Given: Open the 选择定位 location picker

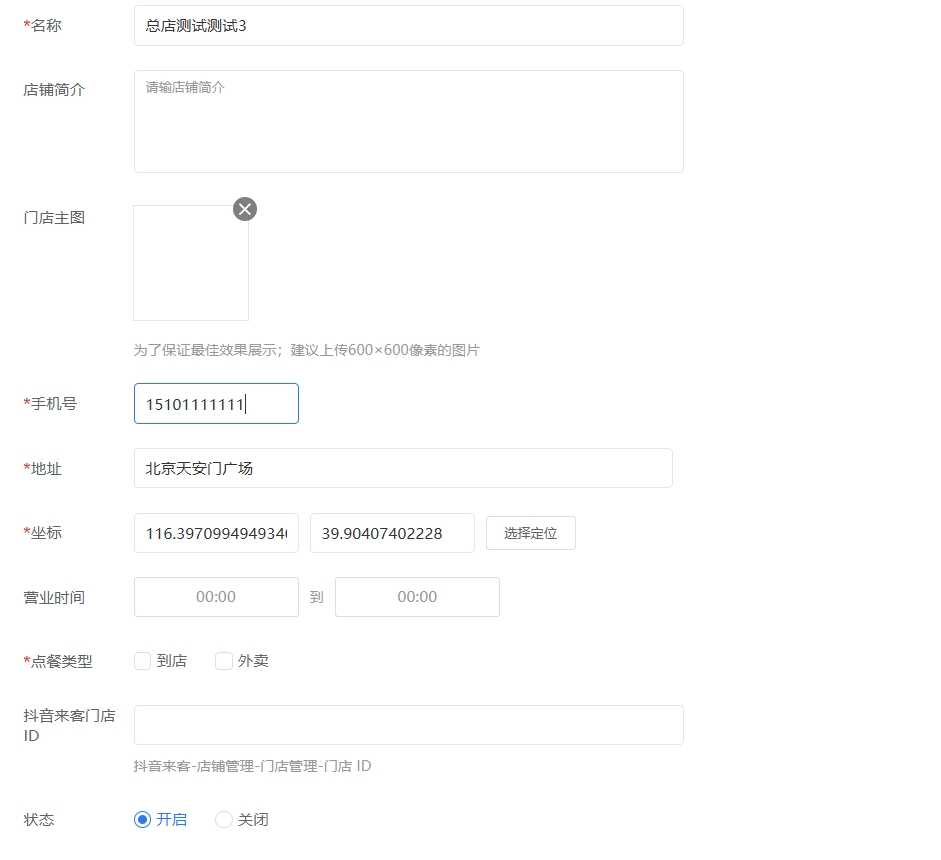Looking at the screenshot, I should (x=530, y=533).
